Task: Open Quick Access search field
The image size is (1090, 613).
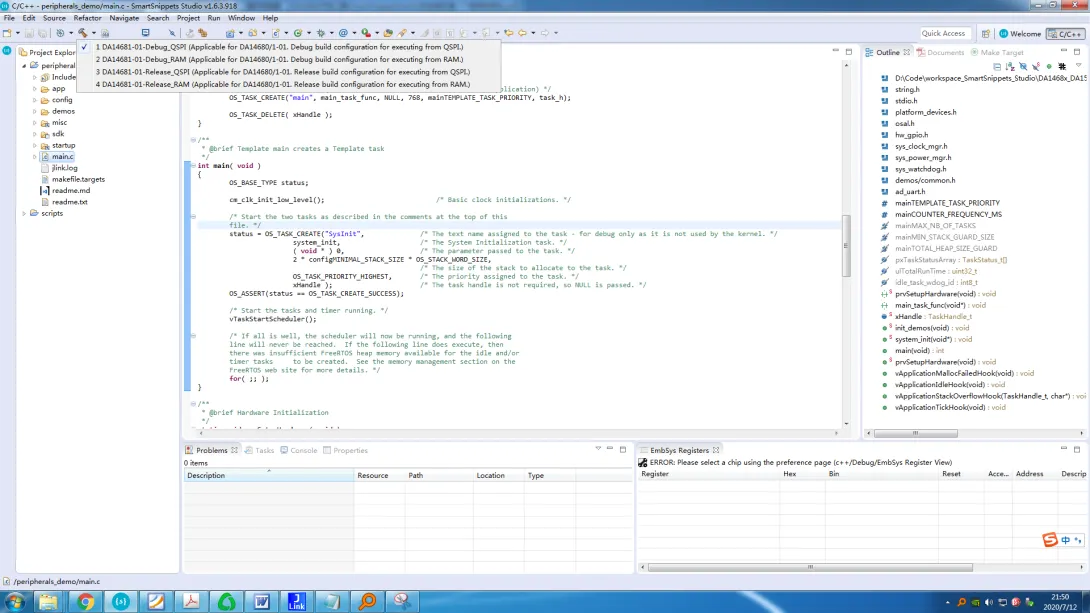Action: 943,33
